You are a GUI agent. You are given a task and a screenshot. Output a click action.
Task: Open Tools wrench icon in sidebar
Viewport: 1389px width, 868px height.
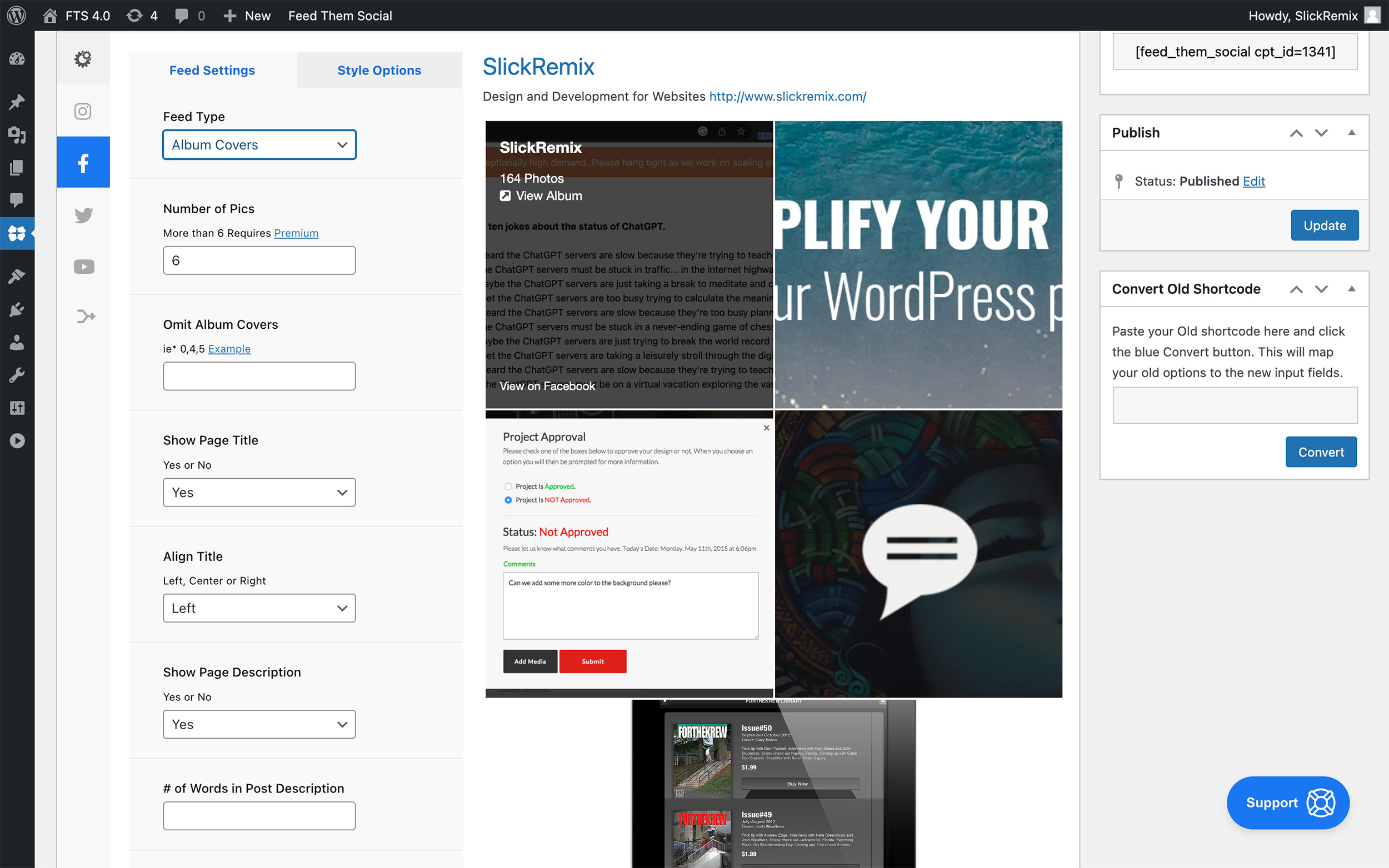click(17, 375)
